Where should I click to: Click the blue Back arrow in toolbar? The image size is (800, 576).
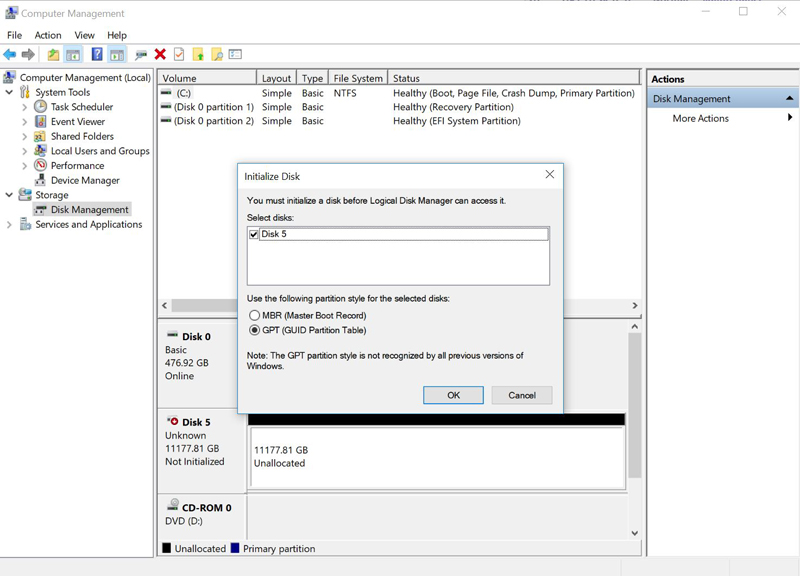pyautogui.click(x=10, y=55)
